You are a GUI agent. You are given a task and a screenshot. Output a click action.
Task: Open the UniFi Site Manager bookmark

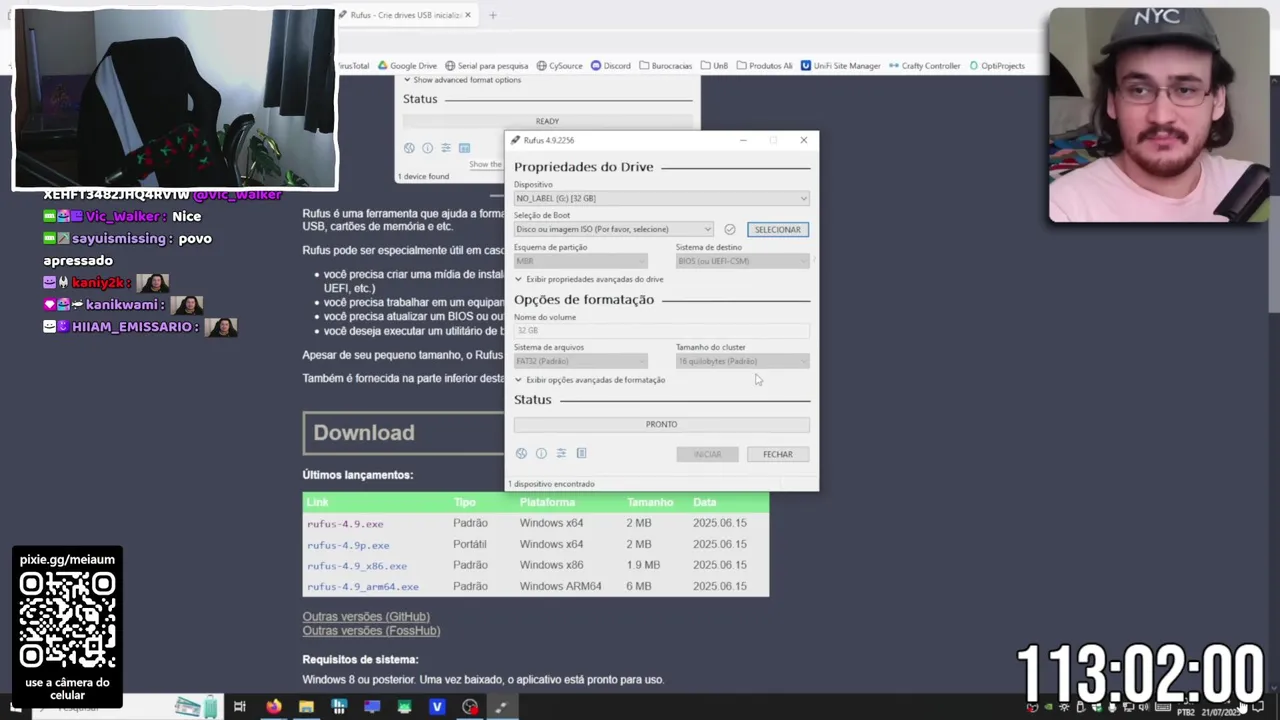click(840, 66)
